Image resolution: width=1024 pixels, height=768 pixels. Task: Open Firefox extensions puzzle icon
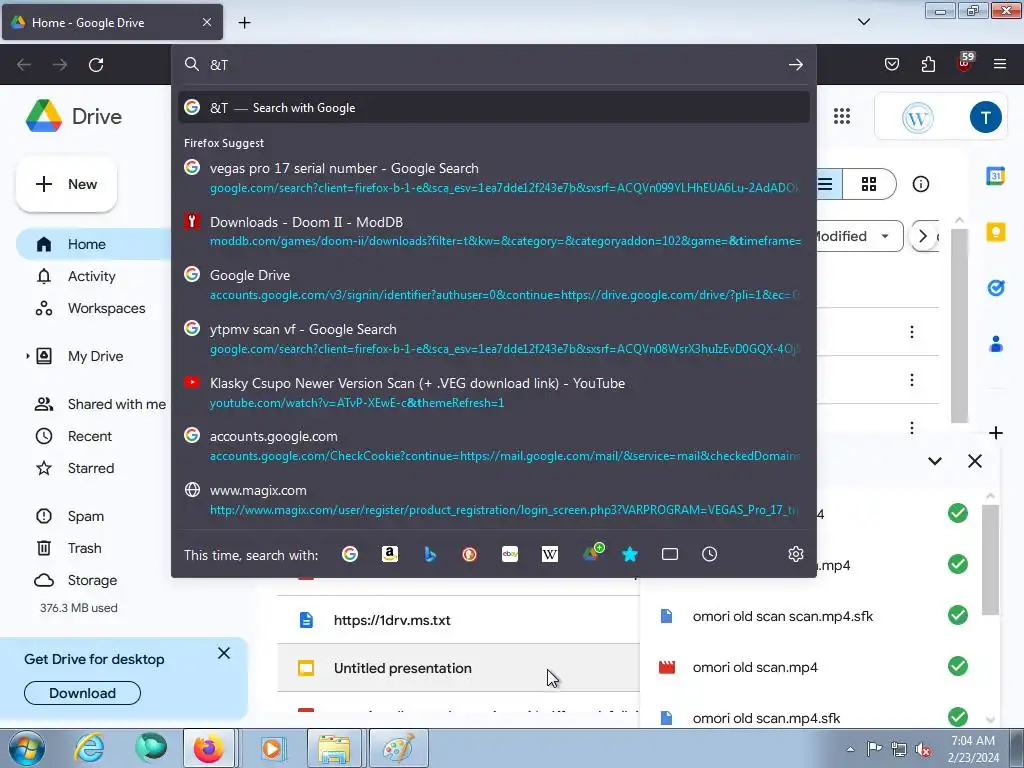pos(928,64)
